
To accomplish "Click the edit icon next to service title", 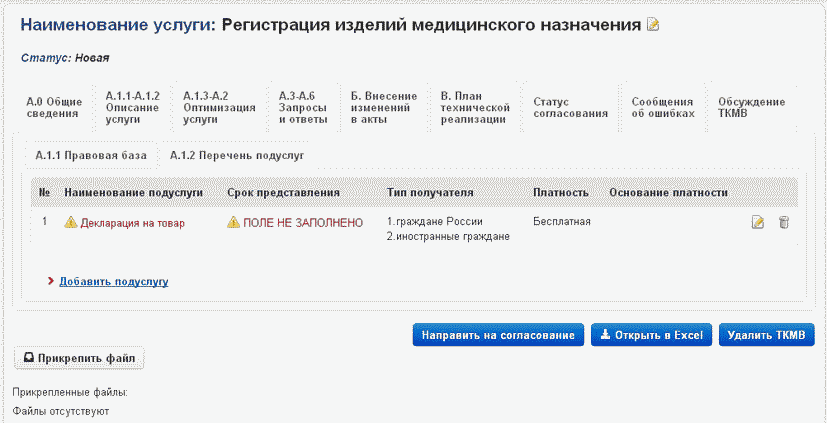I will pyautogui.click(x=654, y=25).
